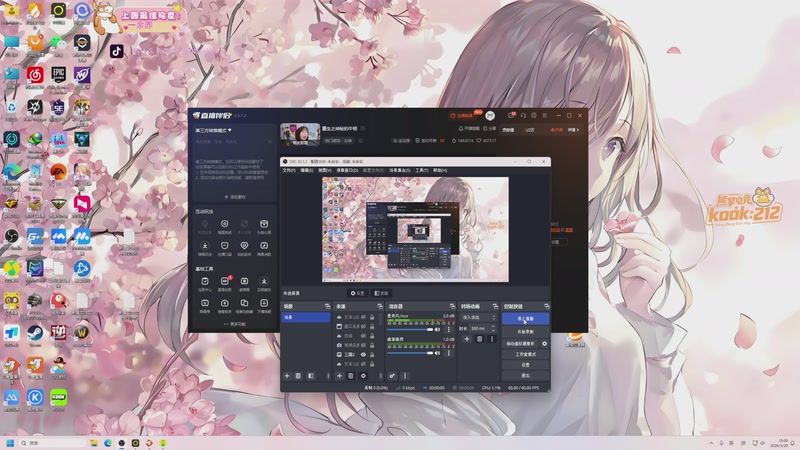
Task: Open File Explorer from the taskbar
Action: click(x=94, y=443)
